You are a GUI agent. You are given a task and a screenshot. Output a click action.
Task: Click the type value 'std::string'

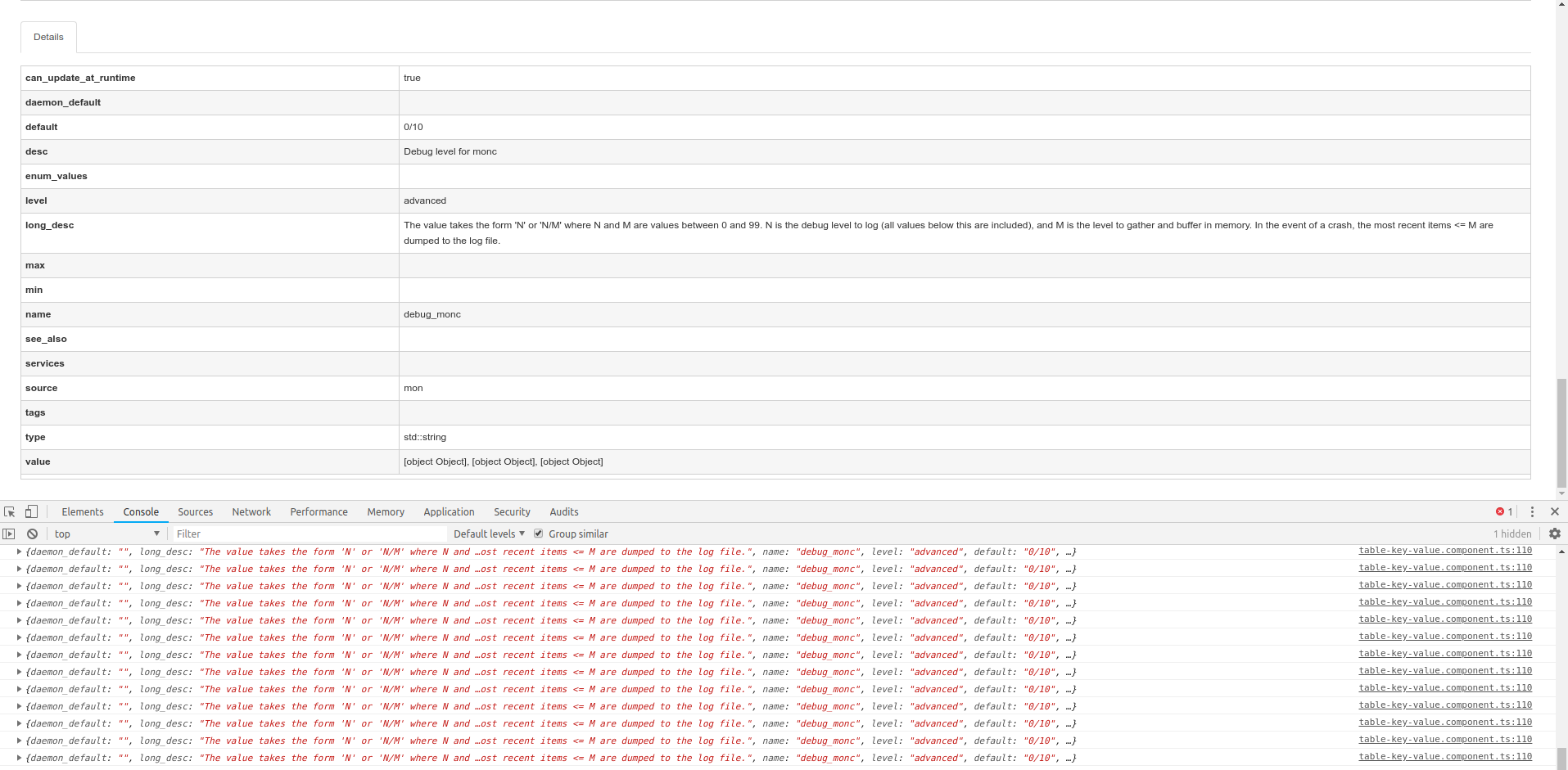(425, 437)
